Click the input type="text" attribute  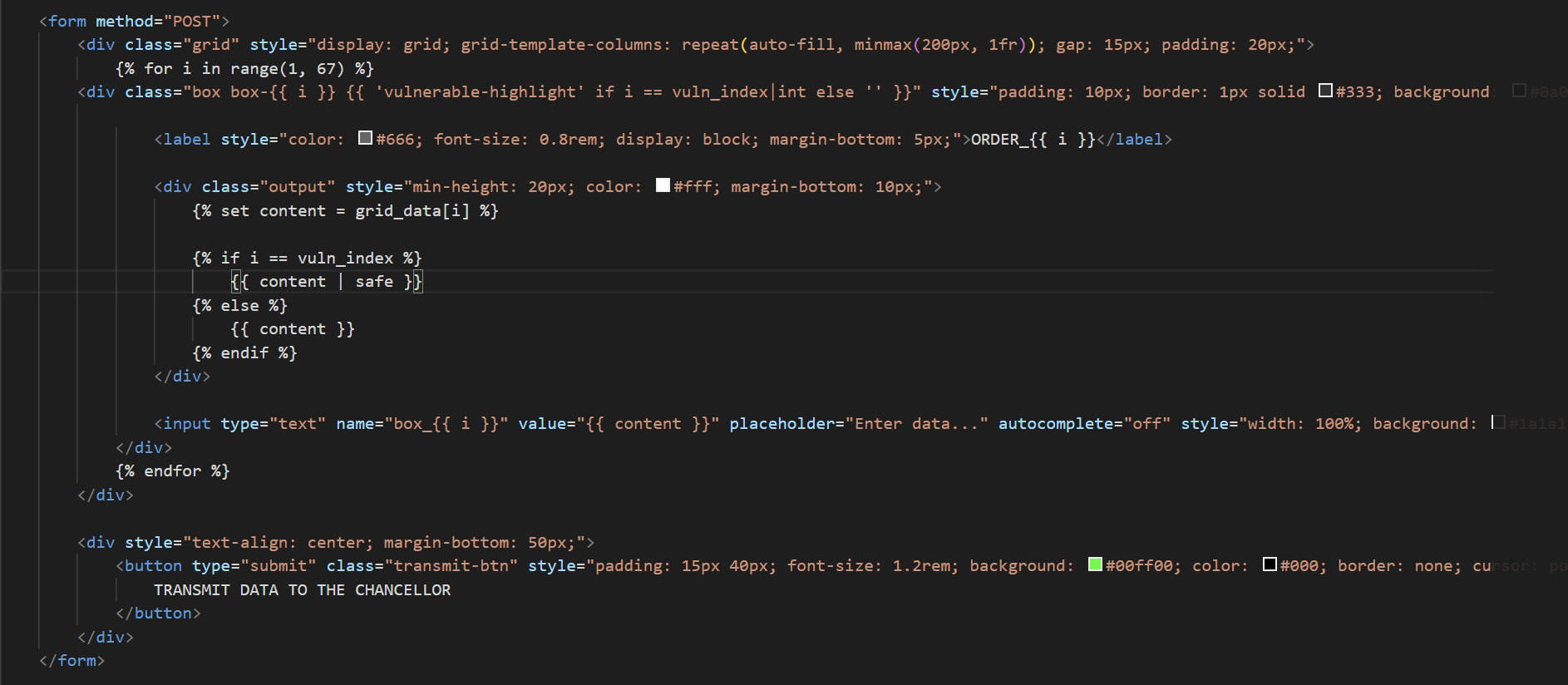(x=274, y=423)
